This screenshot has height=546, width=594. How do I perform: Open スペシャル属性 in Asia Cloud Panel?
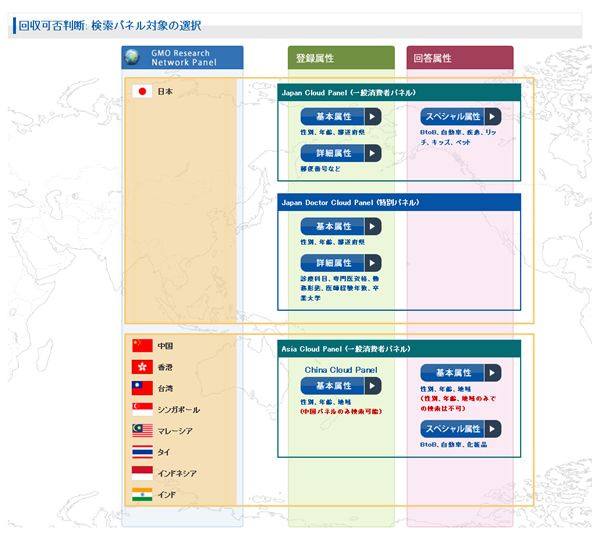pyautogui.click(x=461, y=429)
